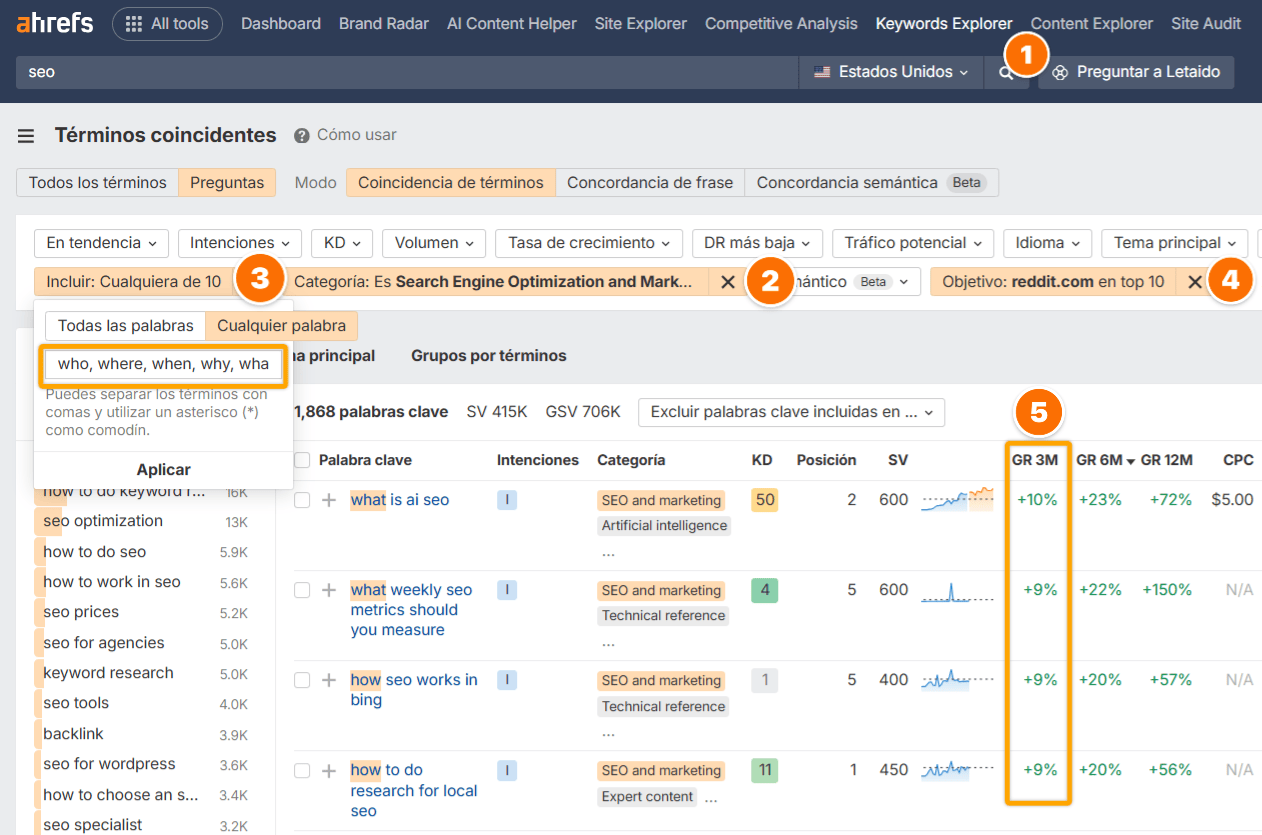1262x835 pixels.
Task: Expand Idioma filter
Action: point(1047,243)
